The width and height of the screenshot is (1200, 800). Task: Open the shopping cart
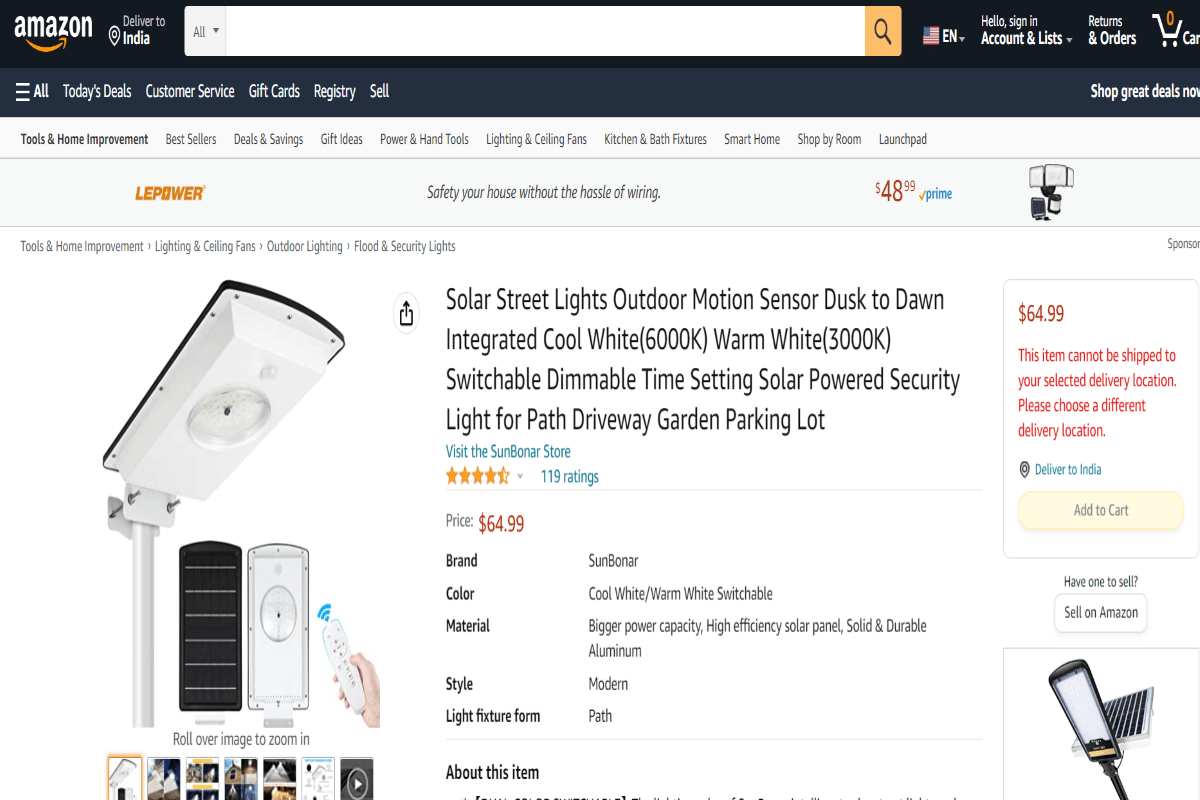coord(1172,30)
